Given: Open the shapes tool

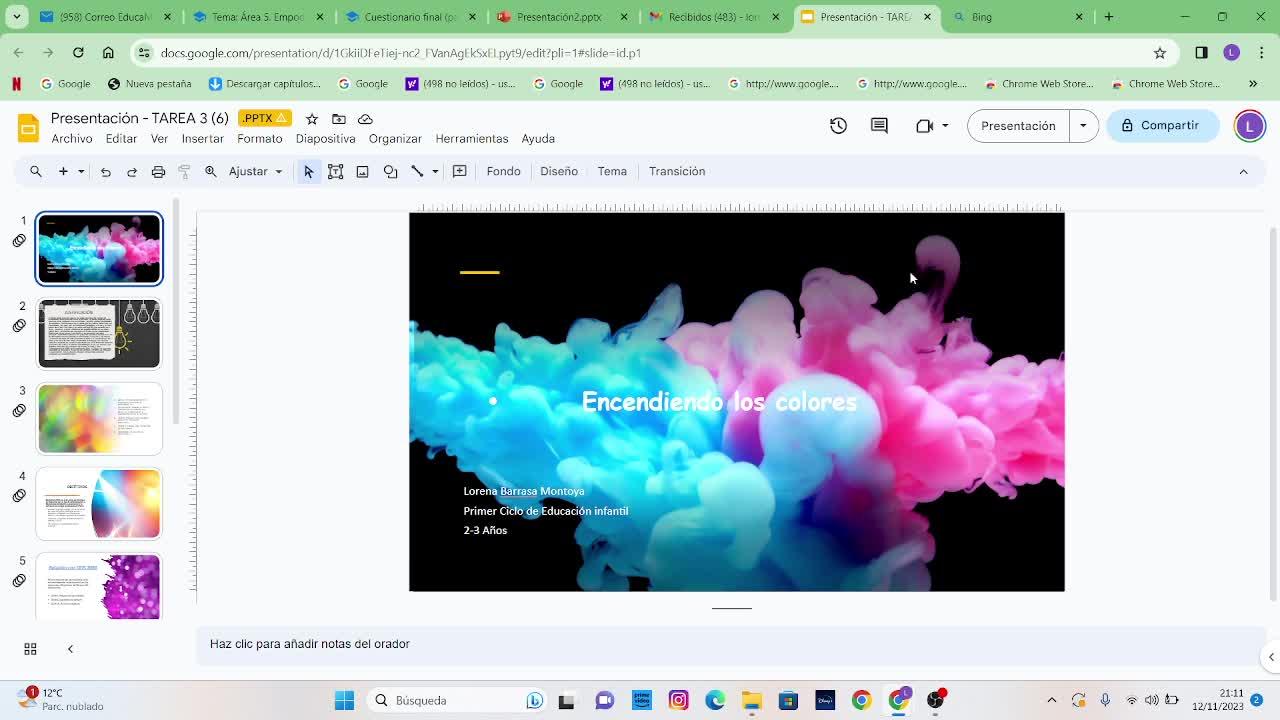Looking at the screenshot, I should 390,172.
